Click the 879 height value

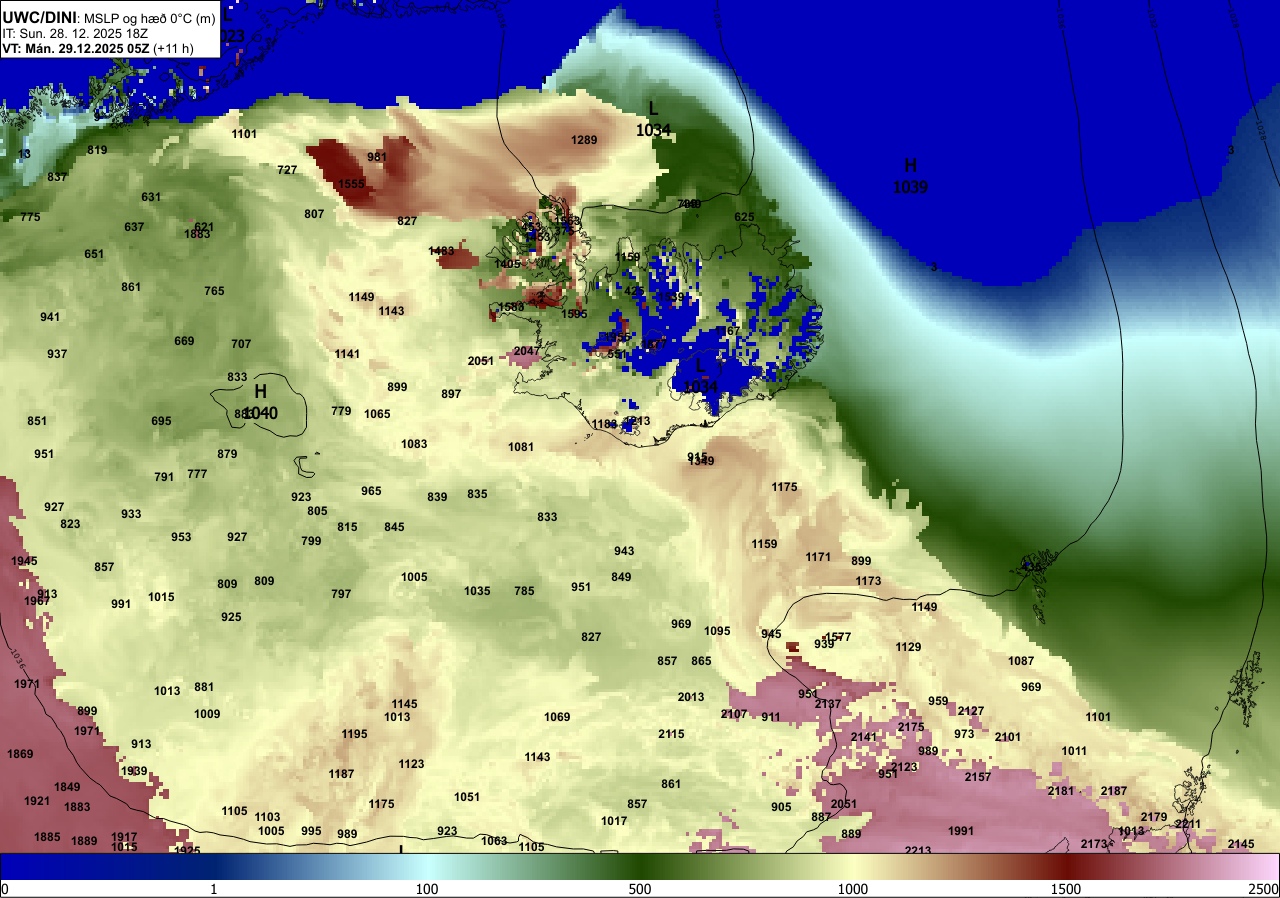227,454
